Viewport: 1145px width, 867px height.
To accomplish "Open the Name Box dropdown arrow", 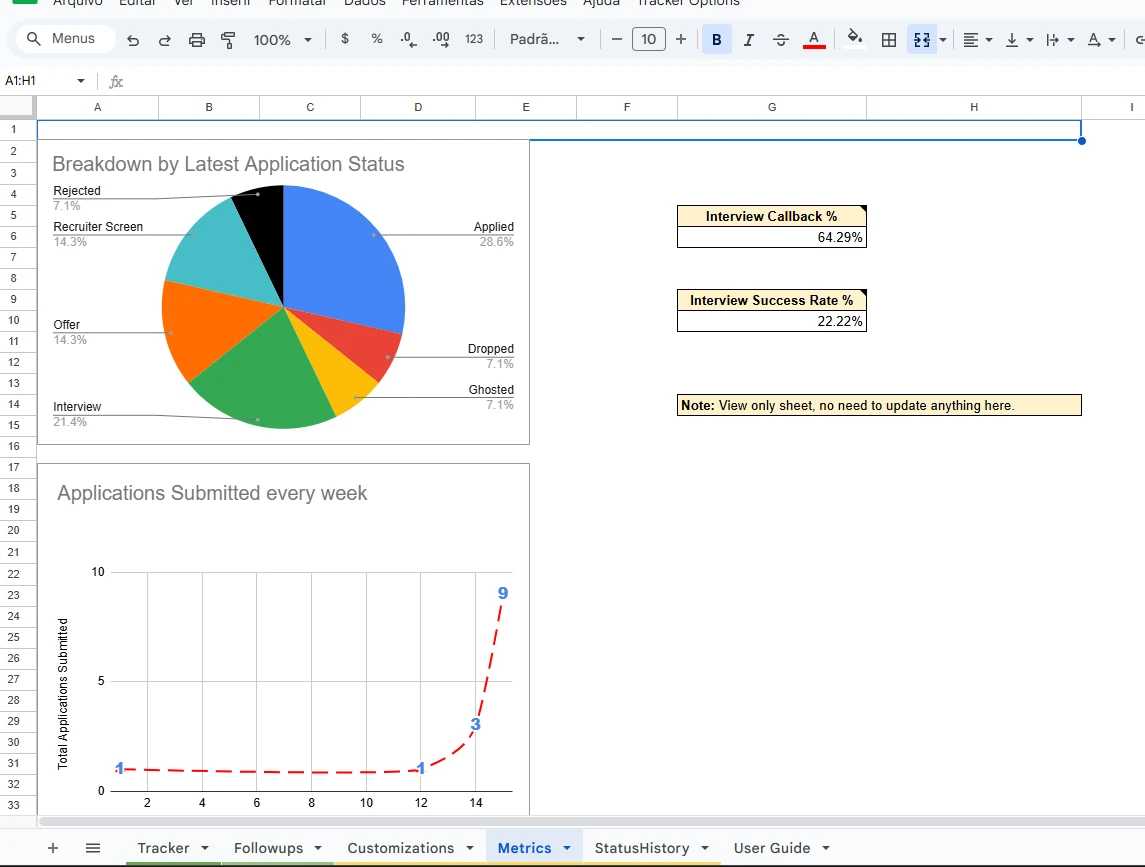I will click(81, 81).
